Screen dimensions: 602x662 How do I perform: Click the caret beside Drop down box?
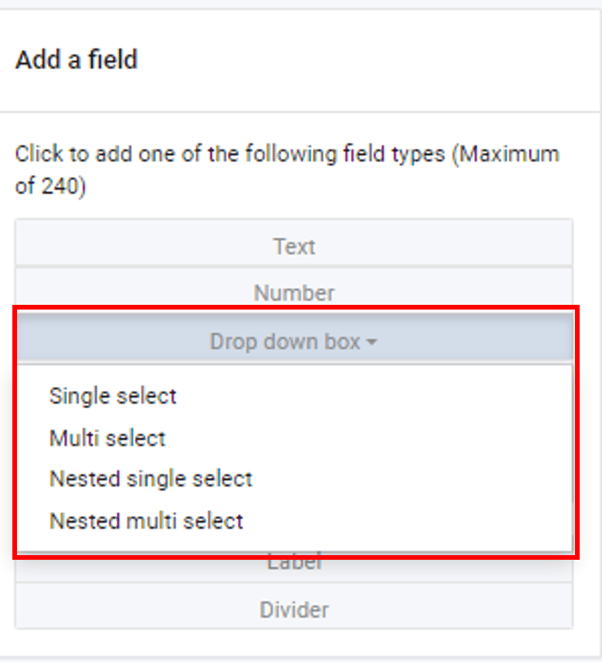coord(372,343)
